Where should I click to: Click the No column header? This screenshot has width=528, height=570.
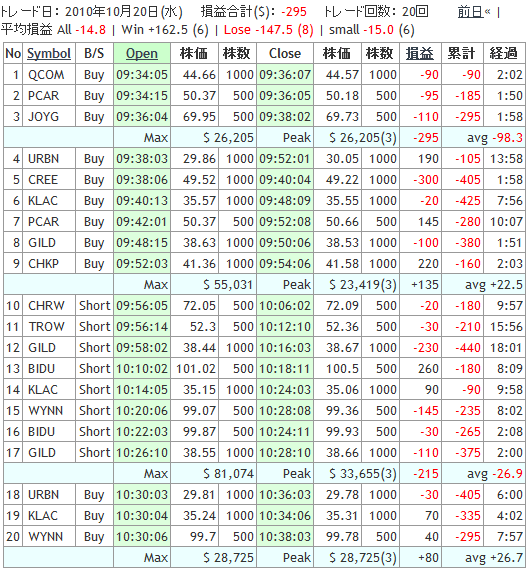coord(13,53)
